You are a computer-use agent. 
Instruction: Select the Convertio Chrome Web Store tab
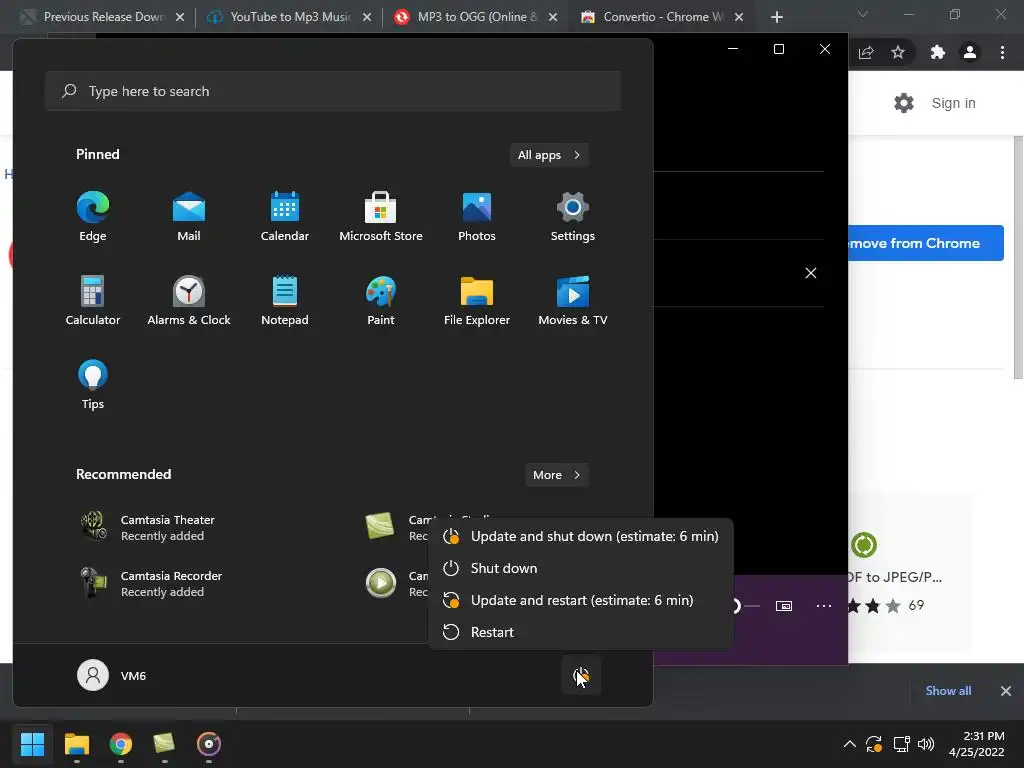click(662, 17)
